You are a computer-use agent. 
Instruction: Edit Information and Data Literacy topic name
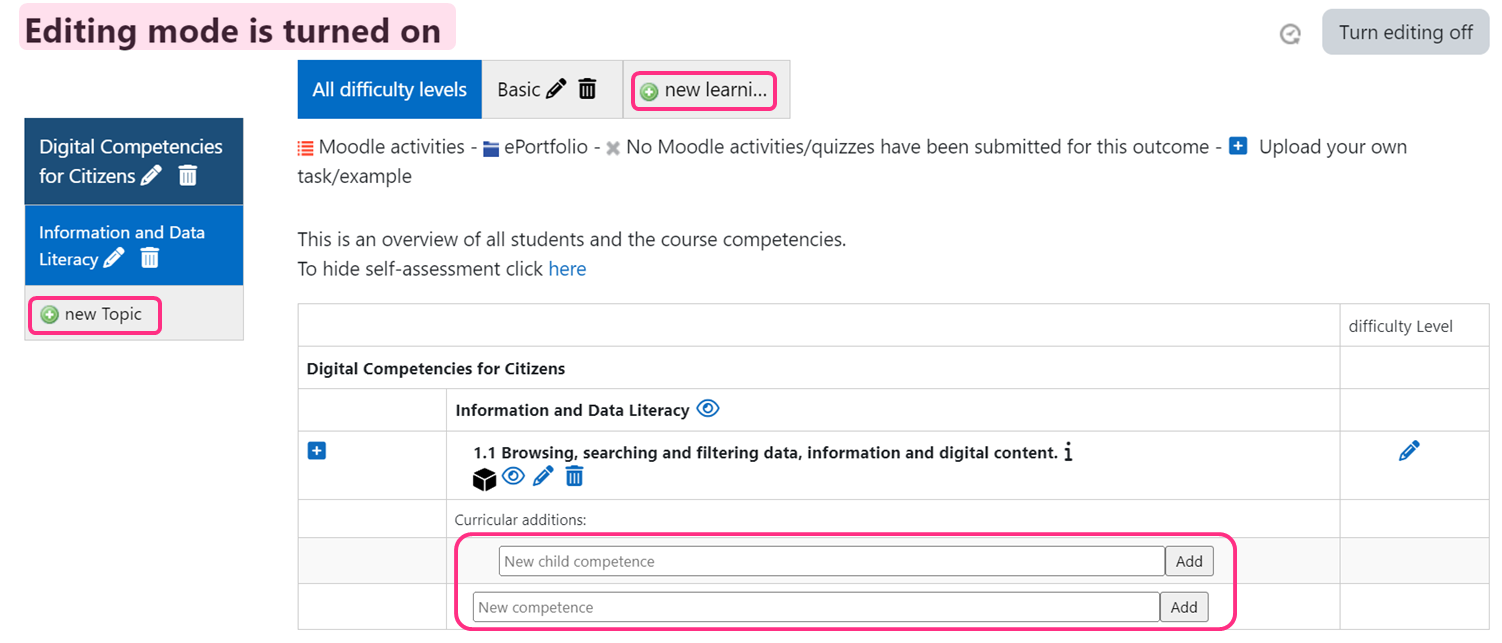coord(114,259)
